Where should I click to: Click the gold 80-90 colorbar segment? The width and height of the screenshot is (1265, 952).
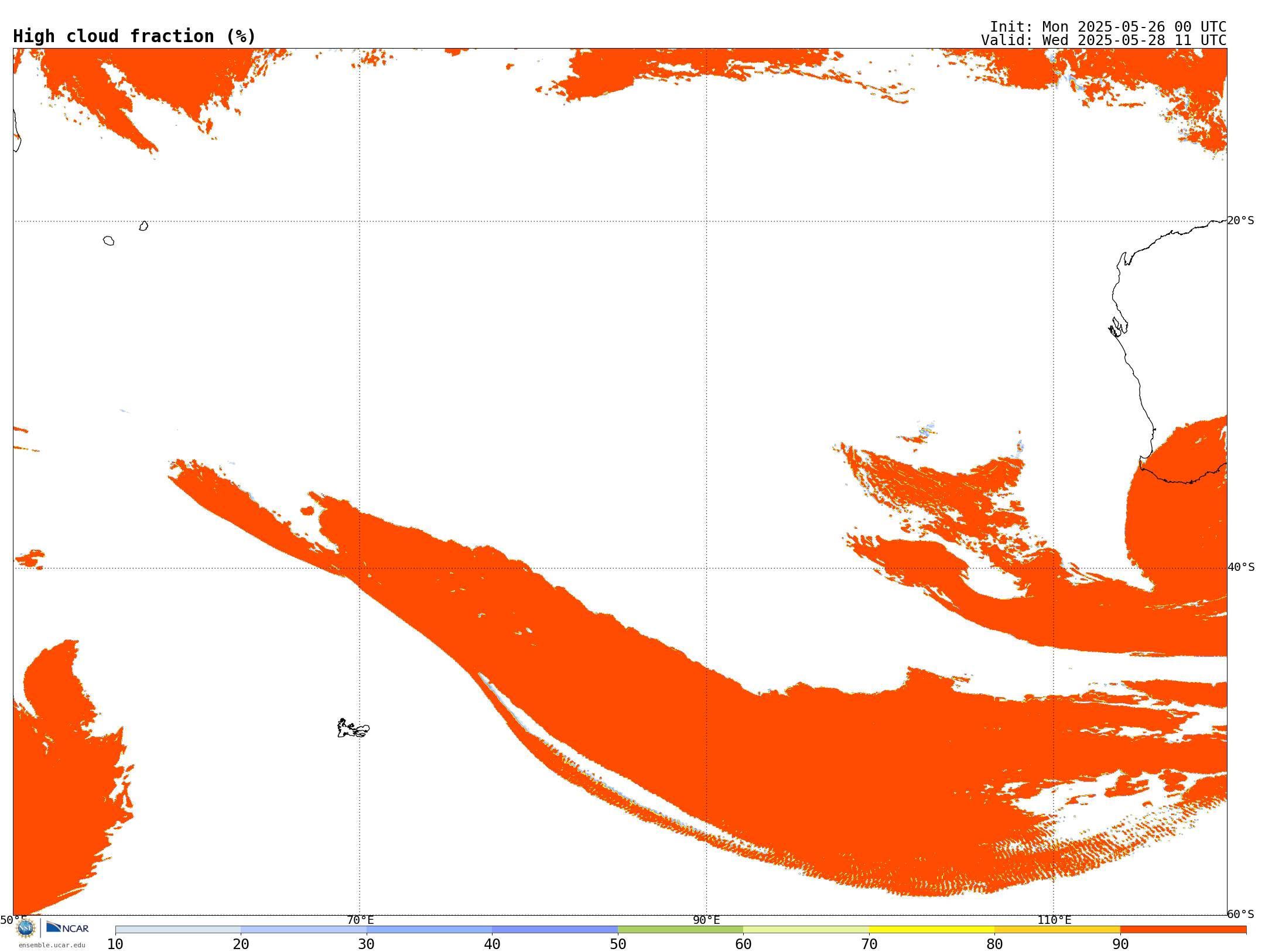(x=1057, y=930)
